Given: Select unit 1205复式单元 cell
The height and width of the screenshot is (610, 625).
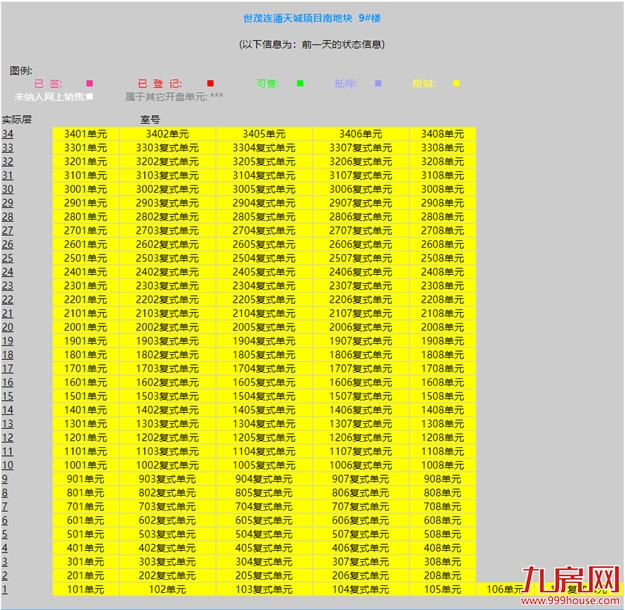Looking at the screenshot, I should click(264, 438).
